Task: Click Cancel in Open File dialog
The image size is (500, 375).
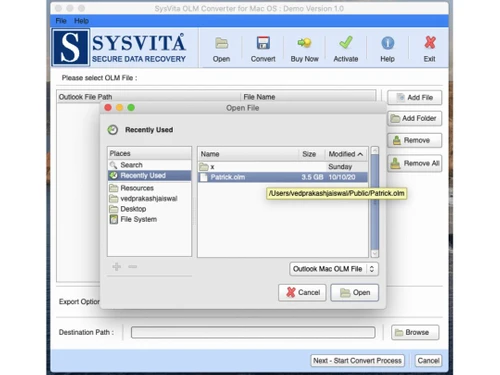Action: (x=302, y=293)
